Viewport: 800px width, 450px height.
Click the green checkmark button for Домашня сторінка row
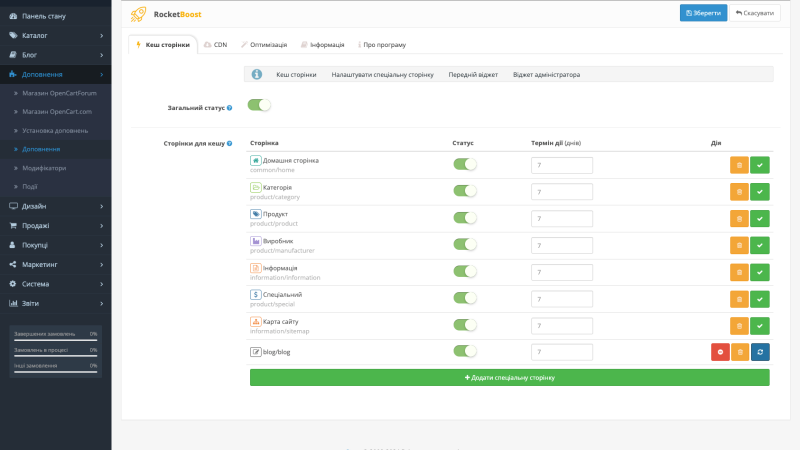click(760, 165)
